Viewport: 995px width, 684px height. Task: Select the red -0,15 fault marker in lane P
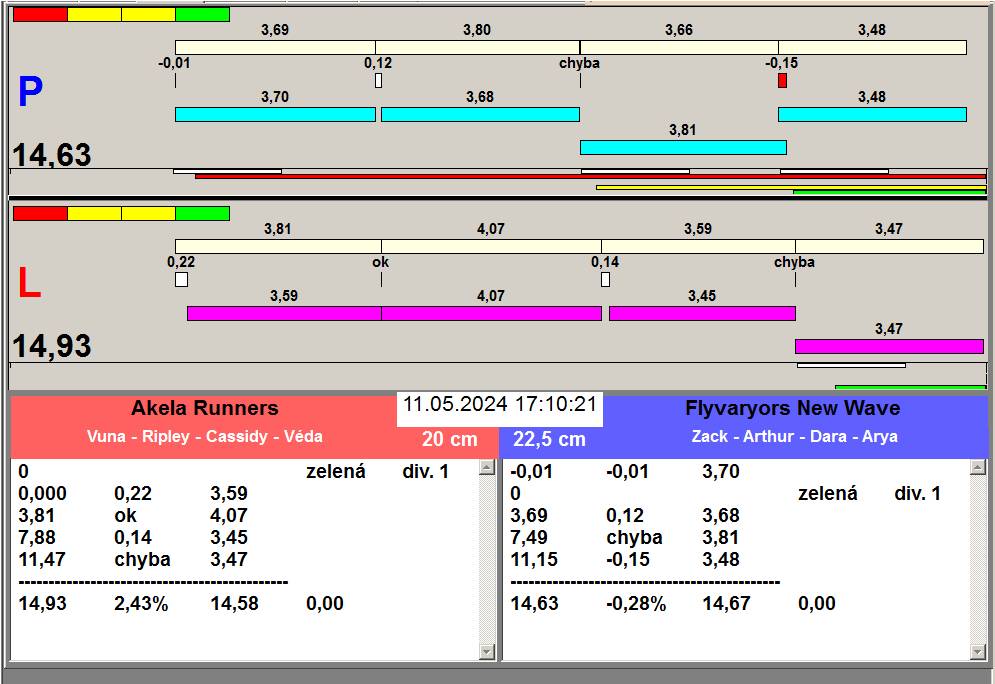click(x=782, y=80)
